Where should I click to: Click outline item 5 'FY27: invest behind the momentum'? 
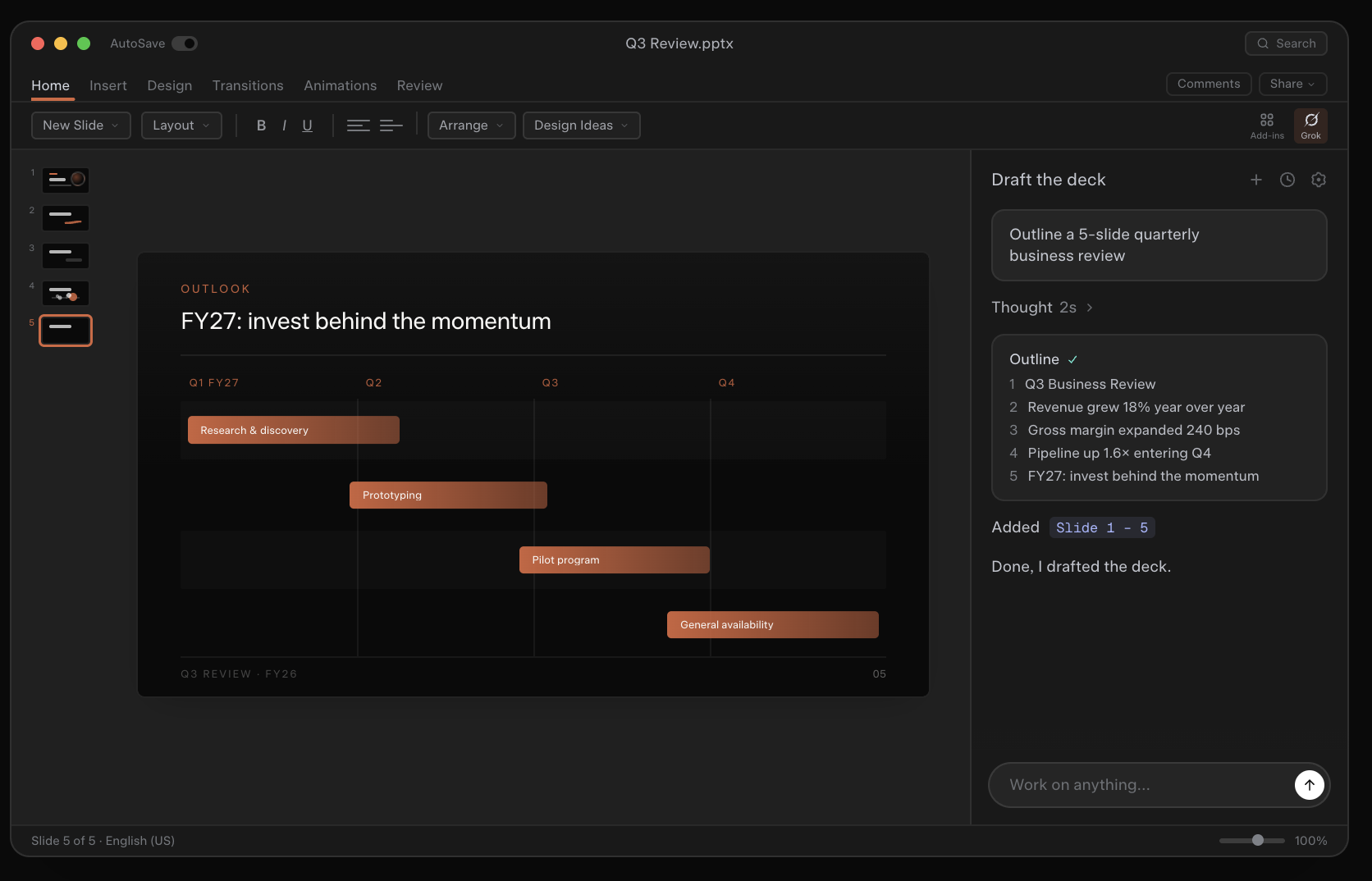[x=1143, y=476]
